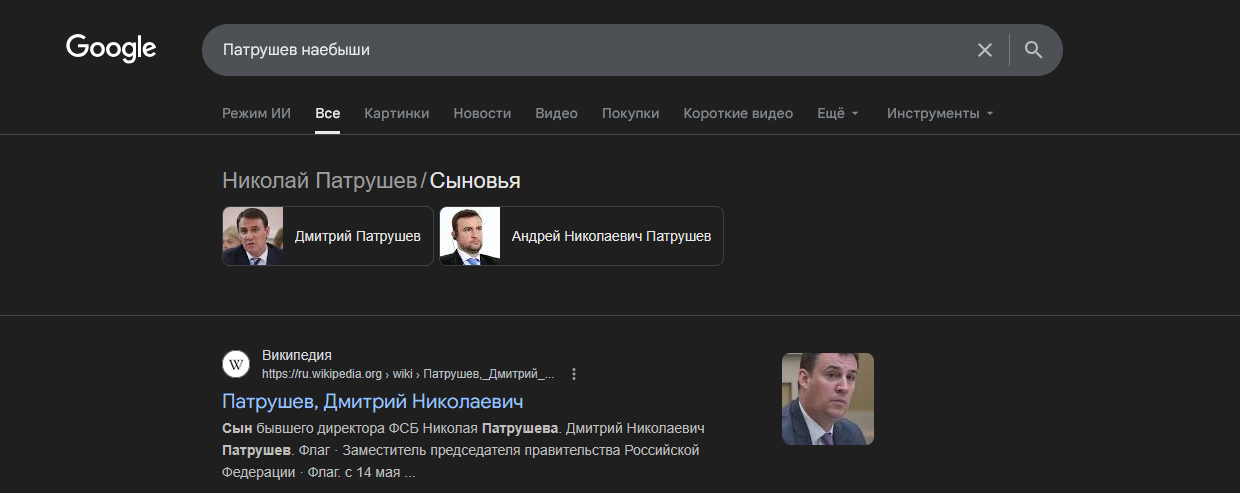The width and height of the screenshot is (1240, 493).
Task: Clear the search query with the X icon
Action: pyautogui.click(x=985, y=50)
